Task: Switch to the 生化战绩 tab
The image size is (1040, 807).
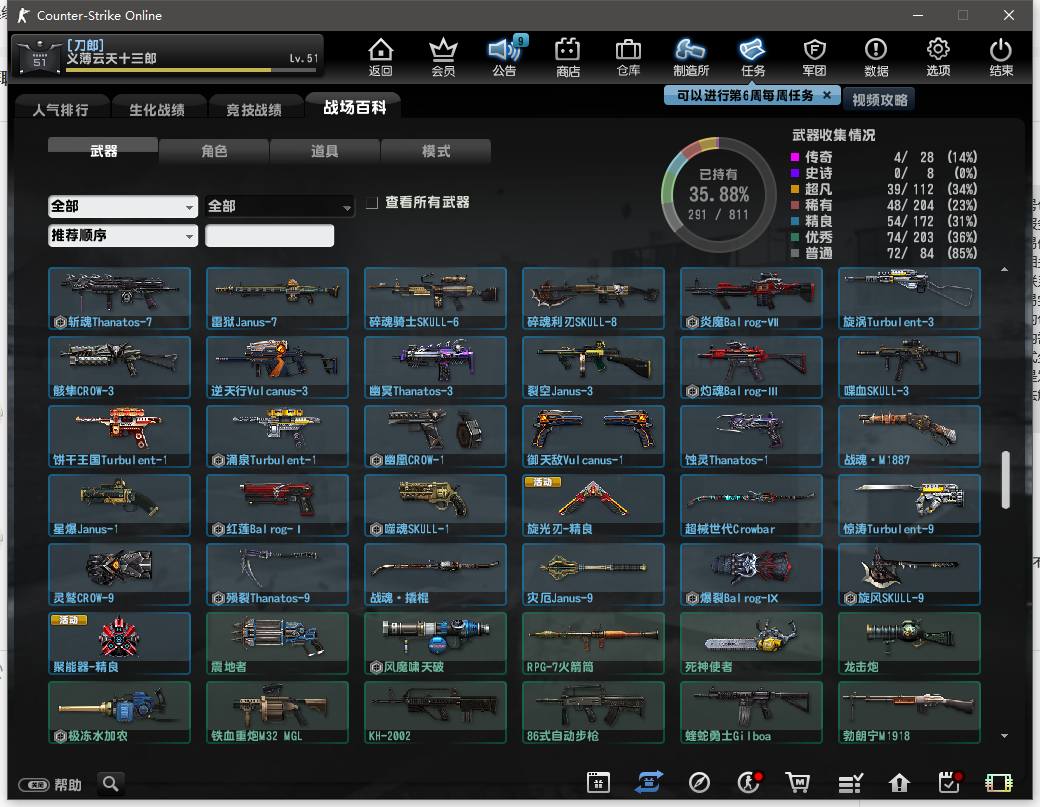Action: 157,110
